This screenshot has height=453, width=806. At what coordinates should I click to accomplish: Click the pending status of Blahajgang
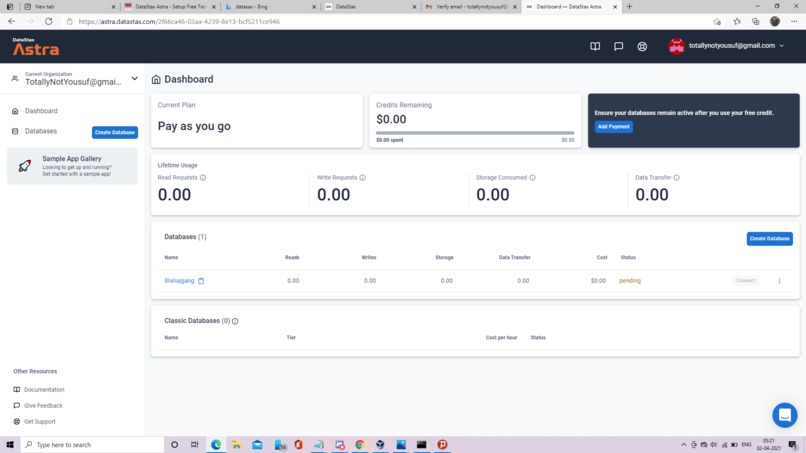coord(630,281)
